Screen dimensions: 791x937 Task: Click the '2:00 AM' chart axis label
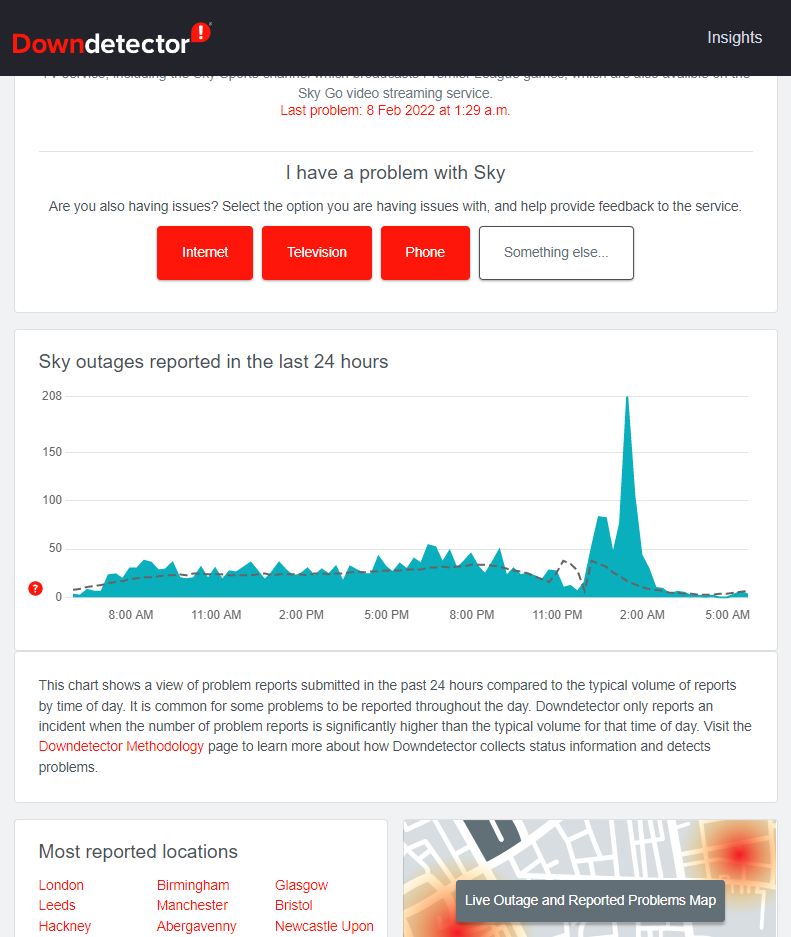coord(642,615)
